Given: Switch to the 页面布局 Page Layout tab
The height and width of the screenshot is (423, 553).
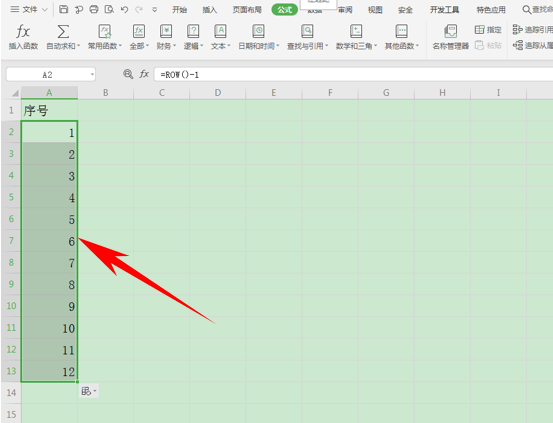Looking at the screenshot, I should click(x=247, y=10).
